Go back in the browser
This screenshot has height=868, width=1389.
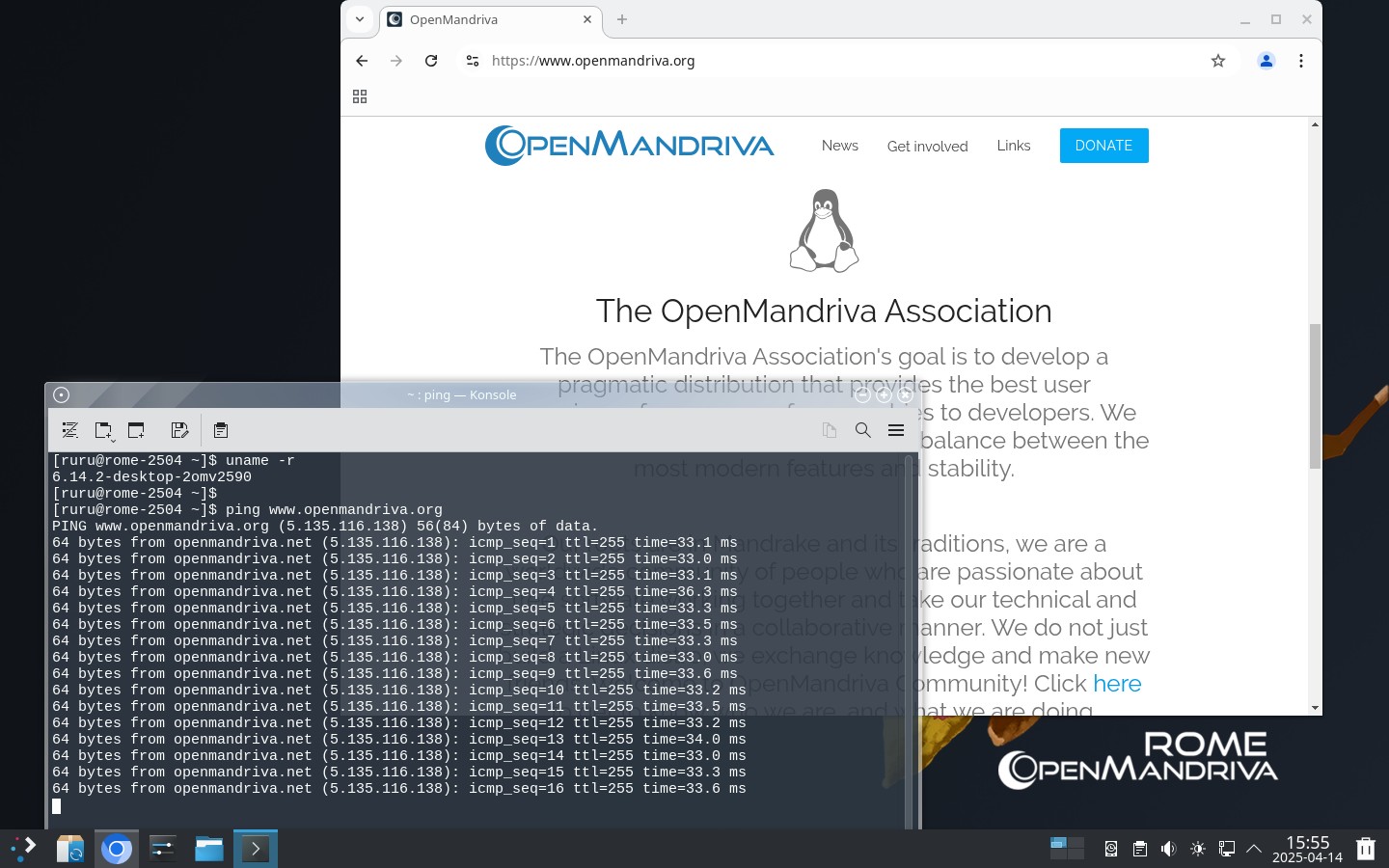point(362,61)
